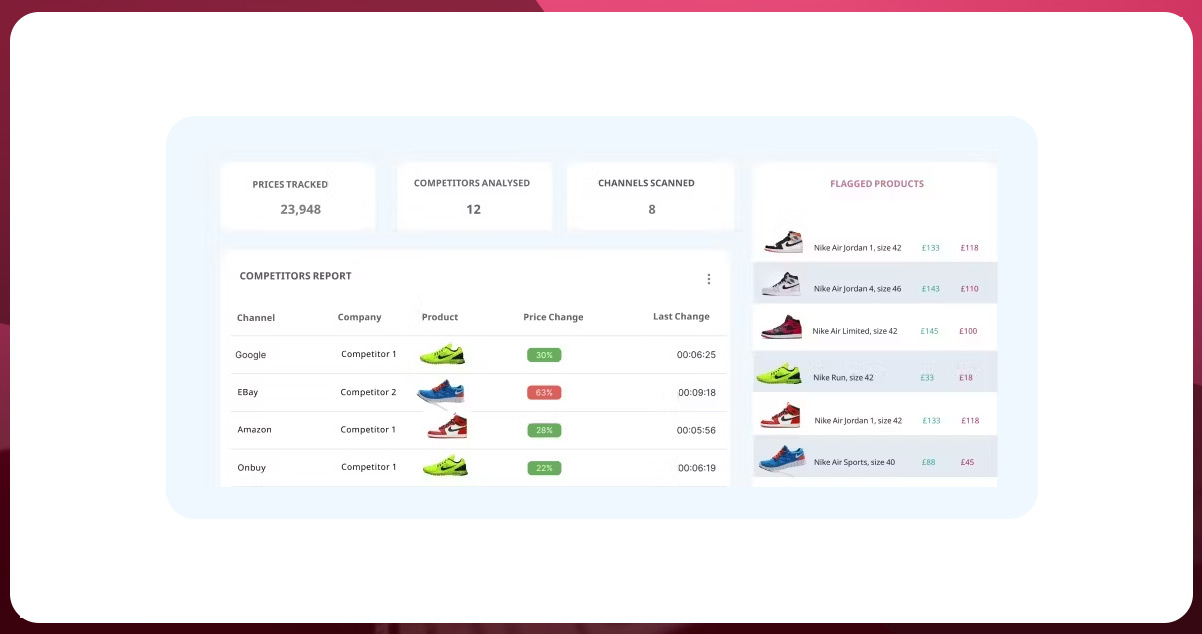Screen dimensions: 1202x634
Task: Click the green shoe thumbnail in the Onbuy row
Action: coord(444,466)
